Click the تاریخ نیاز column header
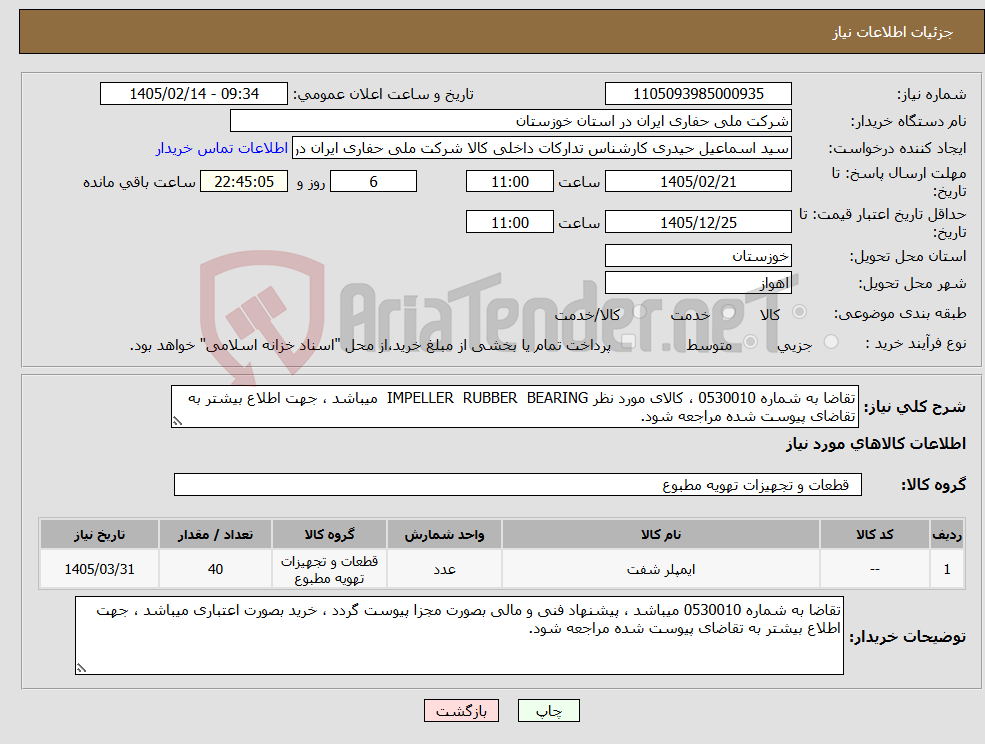The image size is (985, 744). 99,535
